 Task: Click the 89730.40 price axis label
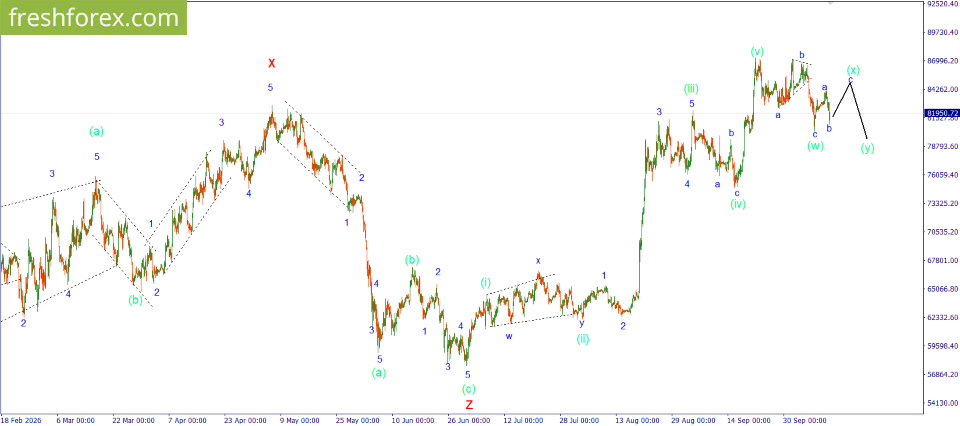[942, 32]
